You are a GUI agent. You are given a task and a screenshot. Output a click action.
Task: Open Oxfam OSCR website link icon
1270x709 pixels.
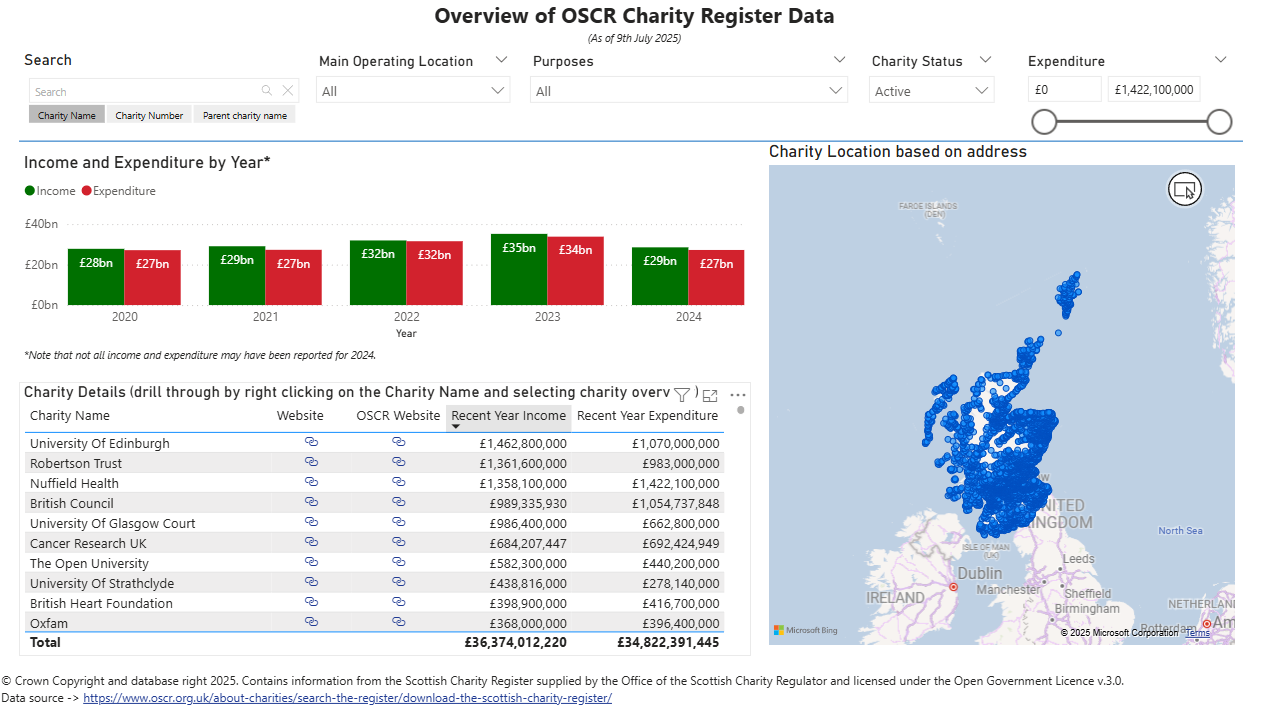tap(398, 621)
